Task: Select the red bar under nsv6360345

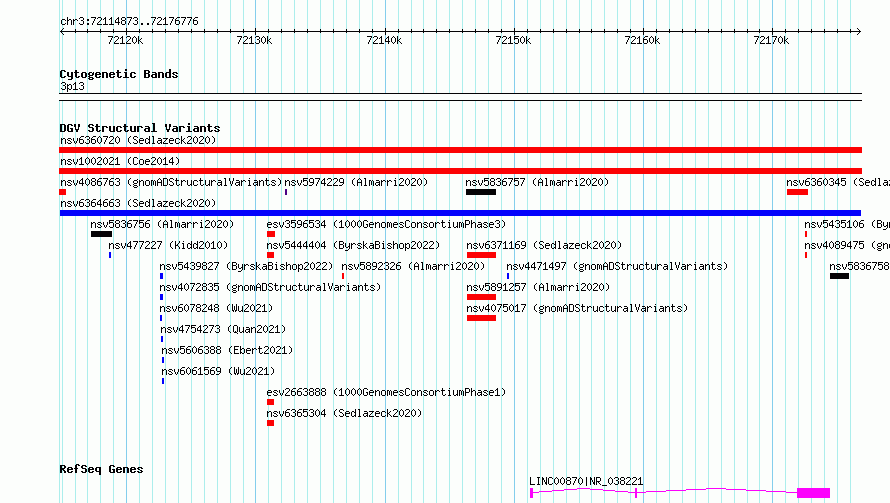Action: pyautogui.click(x=797, y=192)
